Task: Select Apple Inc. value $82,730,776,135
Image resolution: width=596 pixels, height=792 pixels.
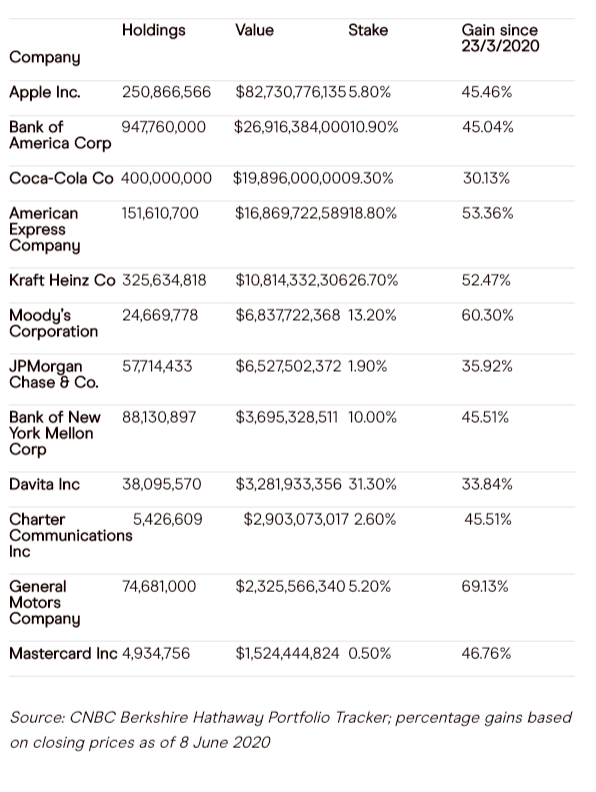Action: [290, 92]
